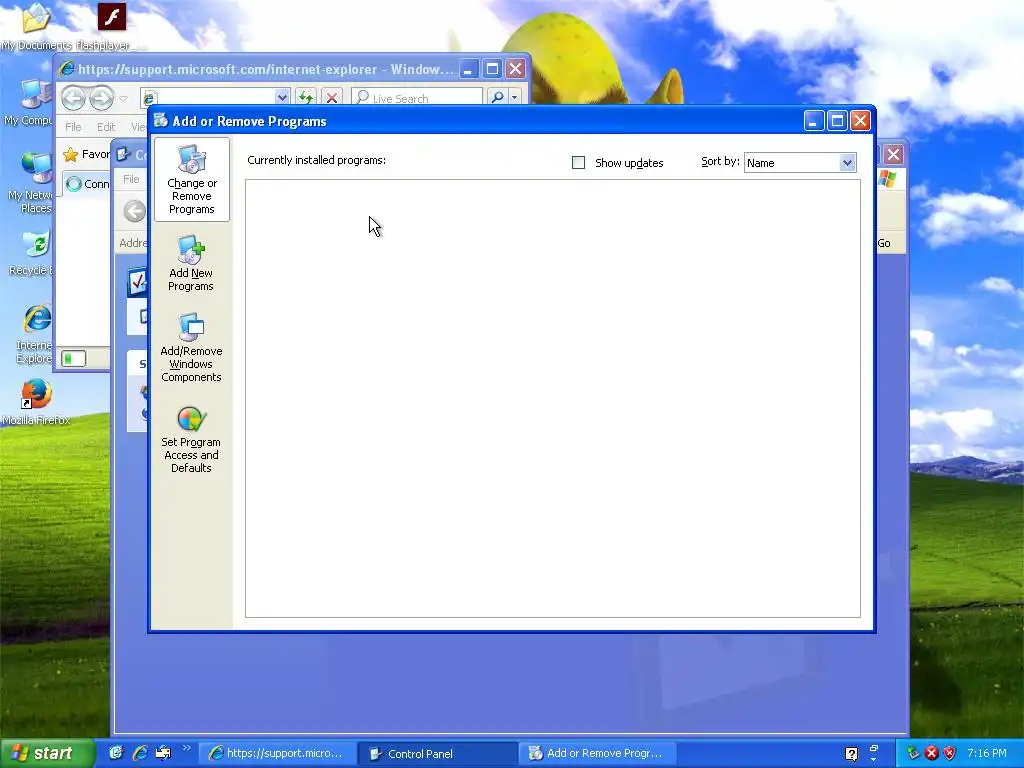This screenshot has width=1024, height=768.
Task: Click the 7:16 PM clock
Action: [986, 753]
